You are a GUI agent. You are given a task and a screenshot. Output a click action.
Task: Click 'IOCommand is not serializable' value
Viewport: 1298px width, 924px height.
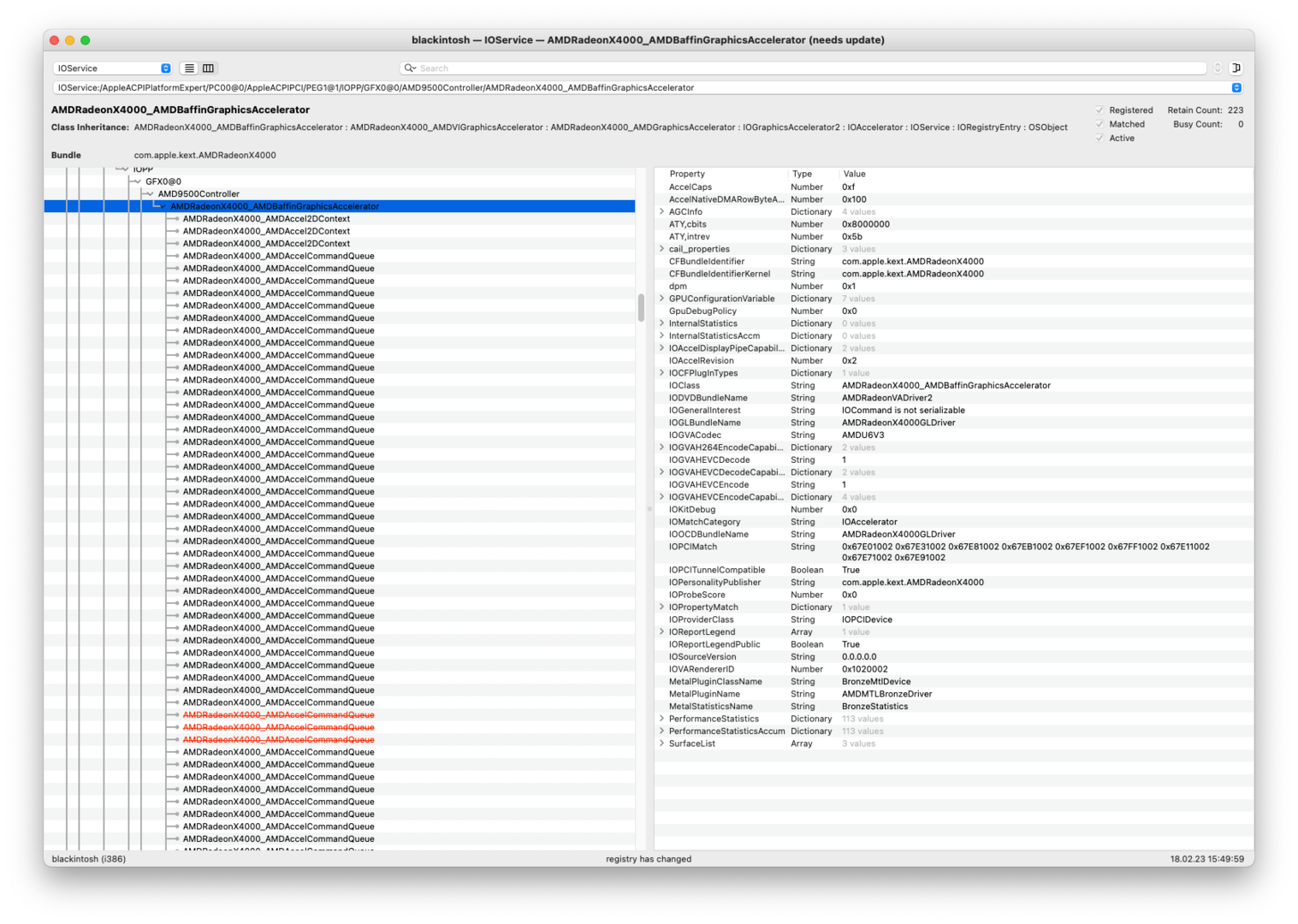(904, 411)
